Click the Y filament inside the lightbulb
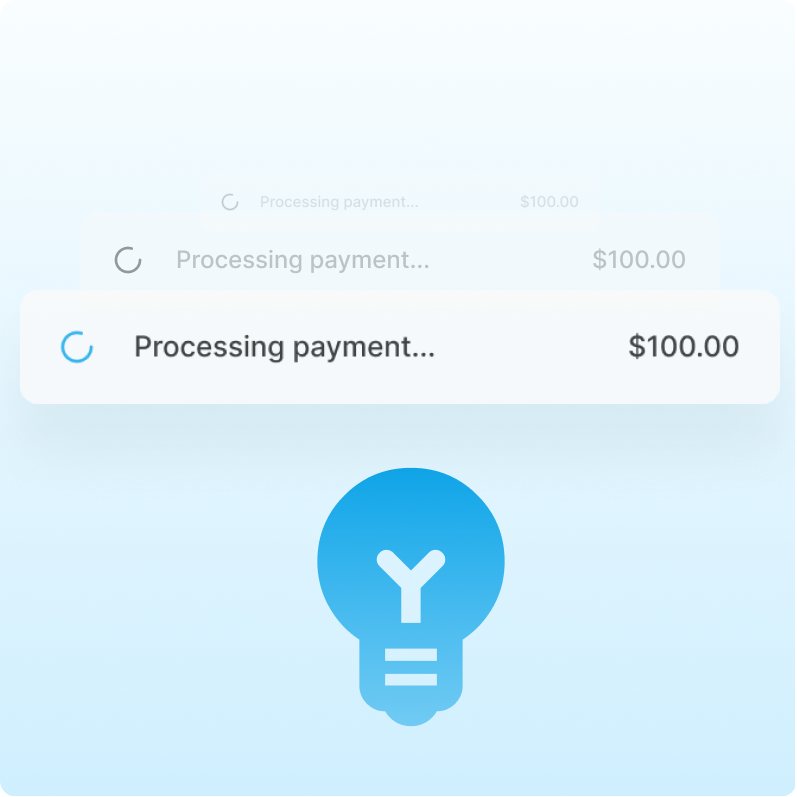Screen dimensions: 797x797 tap(411, 586)
